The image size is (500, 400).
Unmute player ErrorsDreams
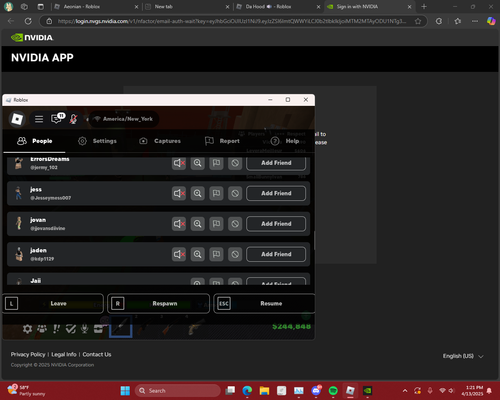(x=179, y=163)
